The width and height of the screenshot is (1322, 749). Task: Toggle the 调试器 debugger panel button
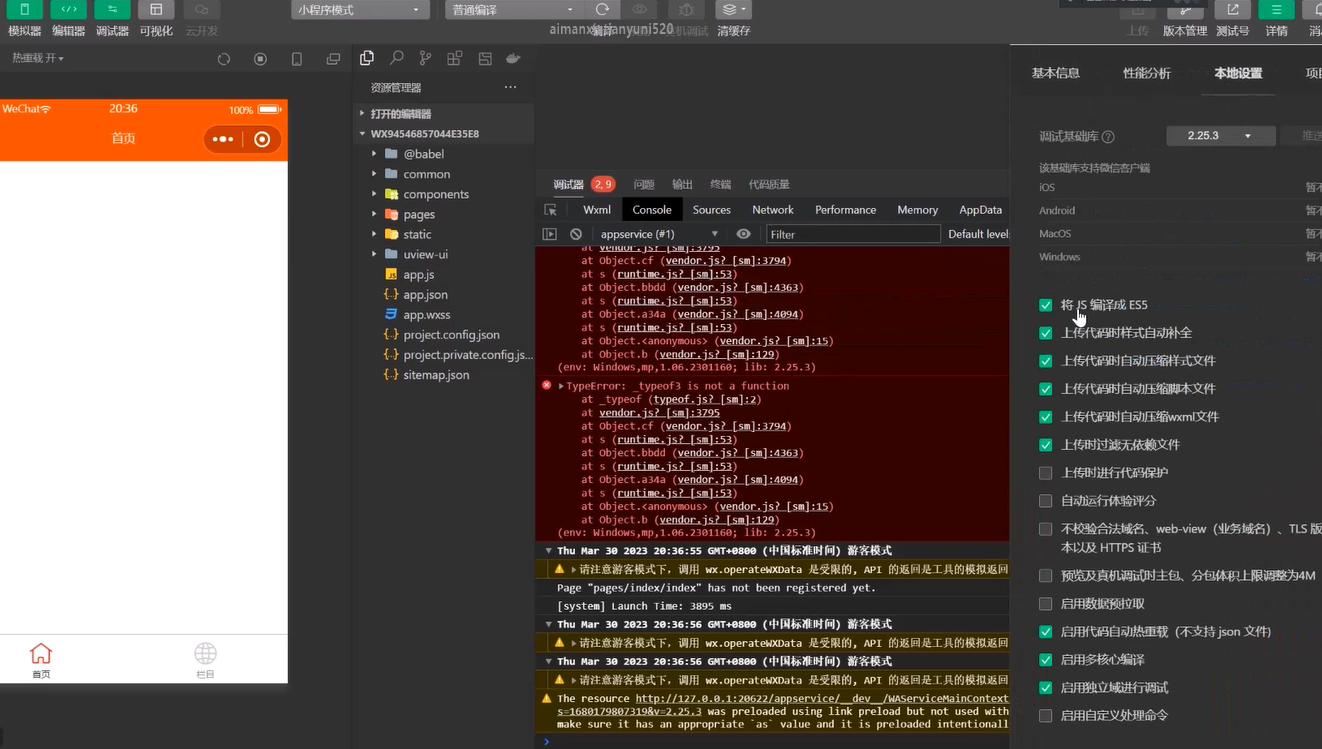112,9
